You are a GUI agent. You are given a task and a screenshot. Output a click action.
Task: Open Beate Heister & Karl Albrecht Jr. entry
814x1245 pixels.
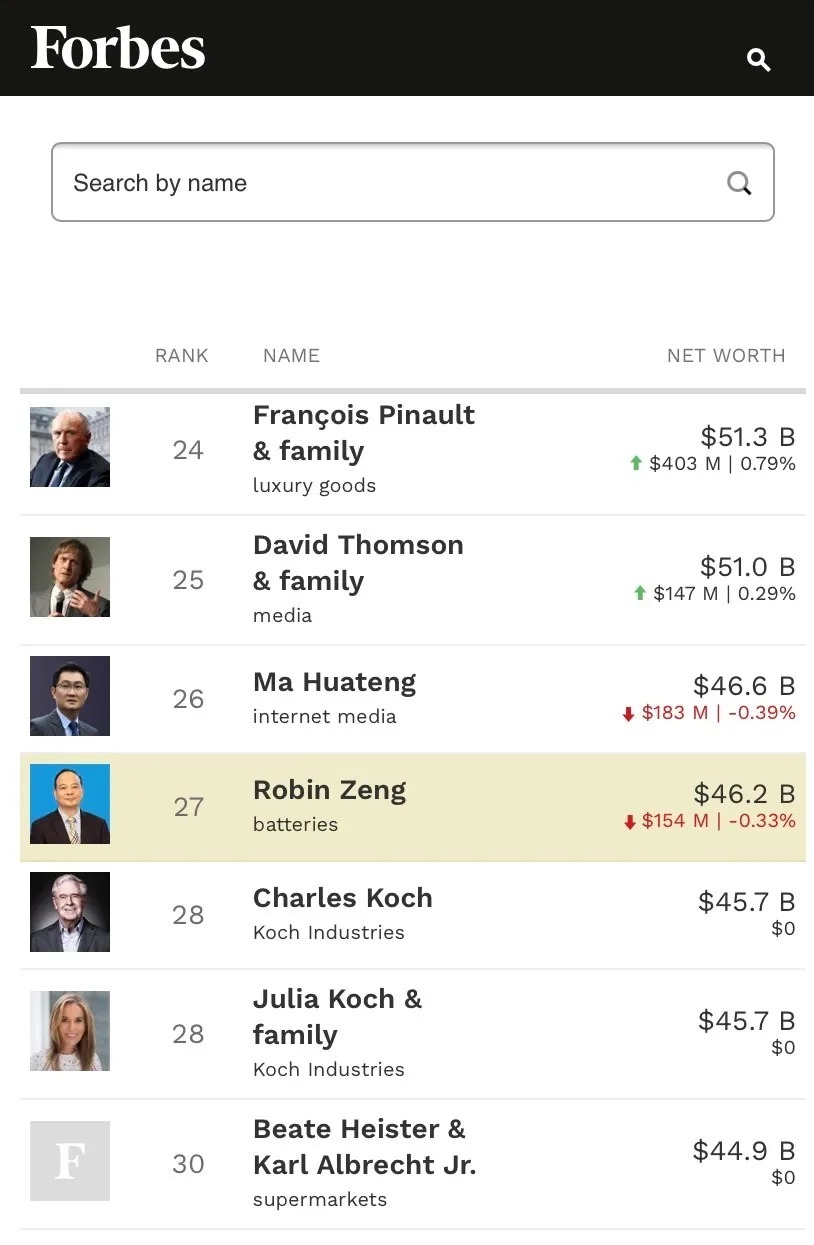pyautogui.click(x=364, y=1147)
